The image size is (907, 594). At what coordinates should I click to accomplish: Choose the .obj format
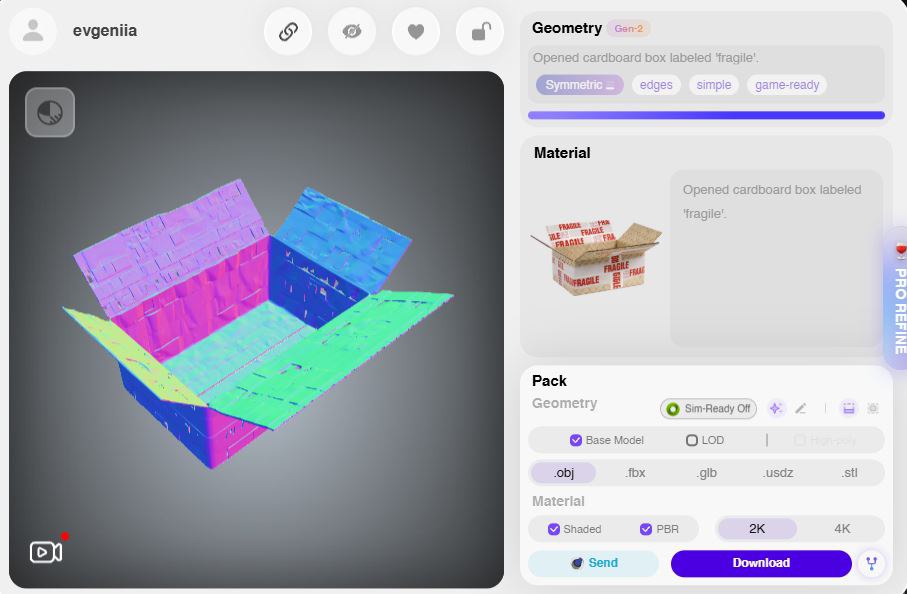pyautogui.click(x=563, y=473)
